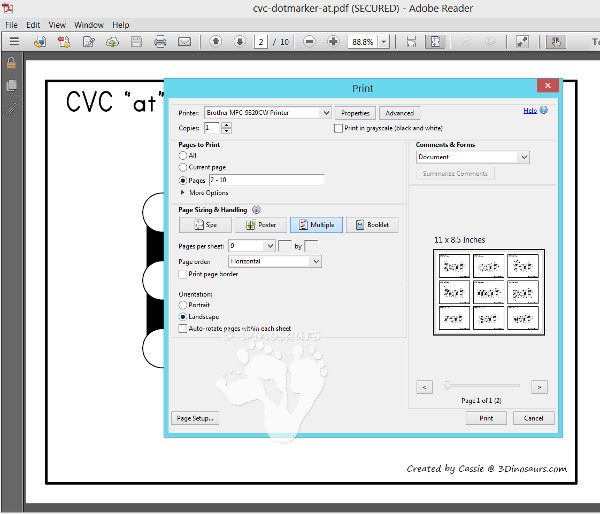Open the Page order dropdown

pyautogui.click(x=275, y=261)
